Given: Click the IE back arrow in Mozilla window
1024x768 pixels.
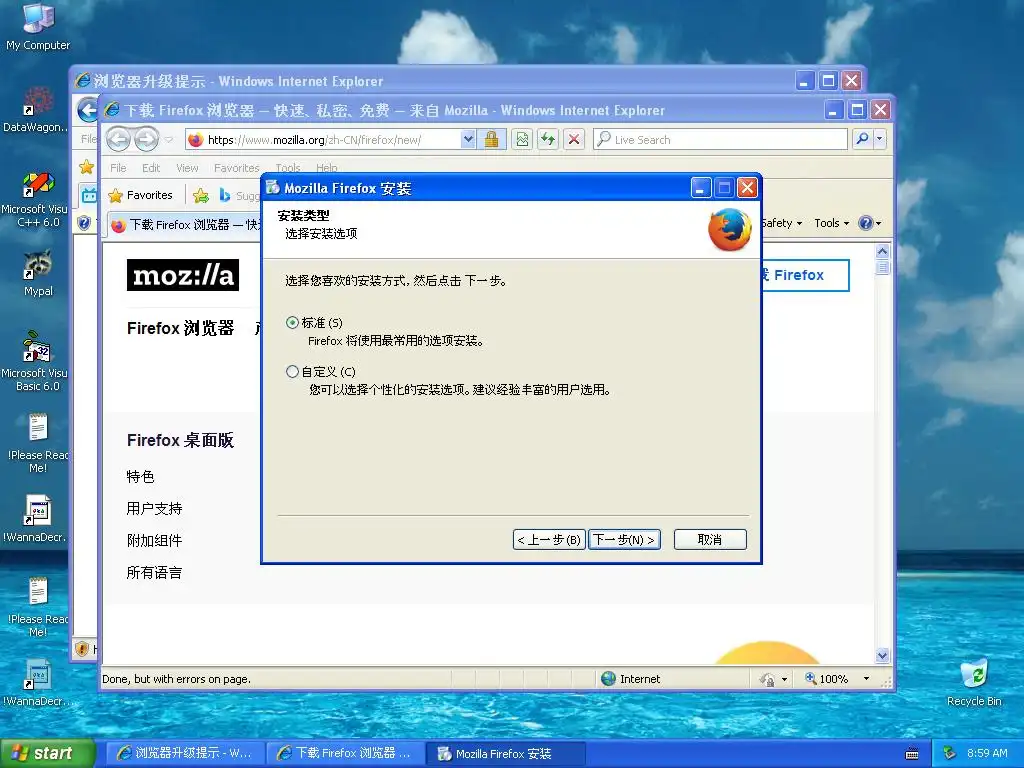Looking at the screenshot, I should coord(119,139).
